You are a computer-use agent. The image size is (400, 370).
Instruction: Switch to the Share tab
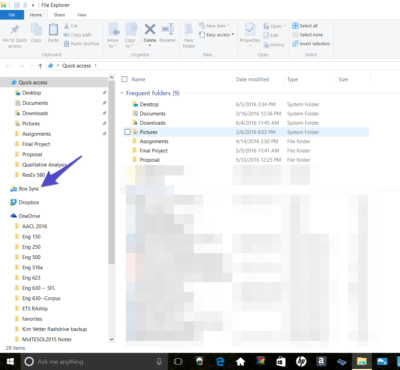point(59,15)
